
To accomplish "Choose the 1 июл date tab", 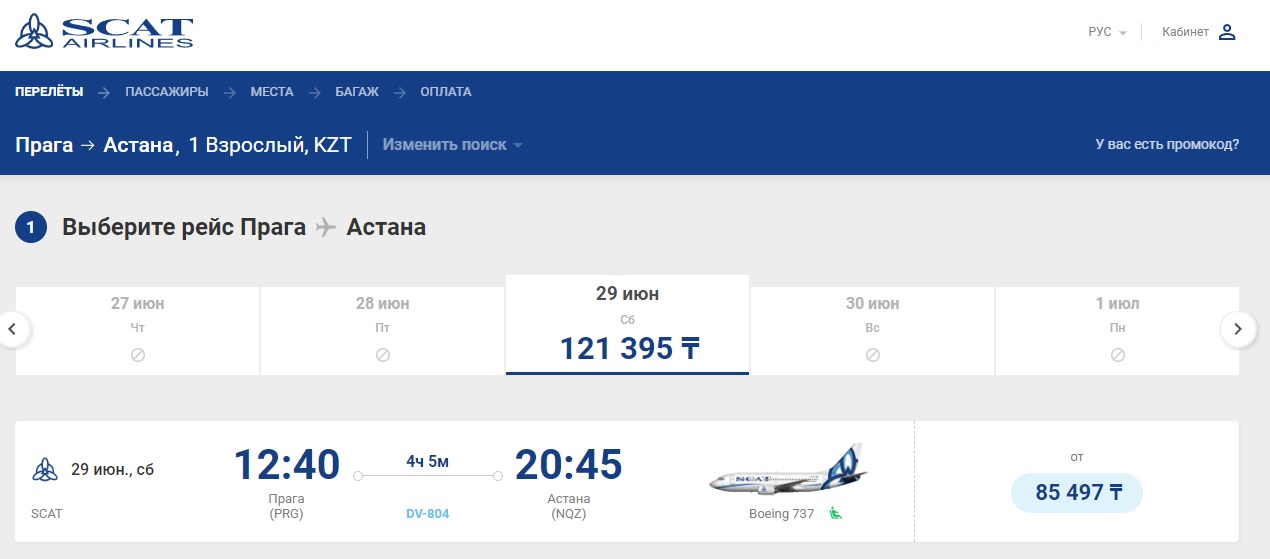I will pos(1117,331).
